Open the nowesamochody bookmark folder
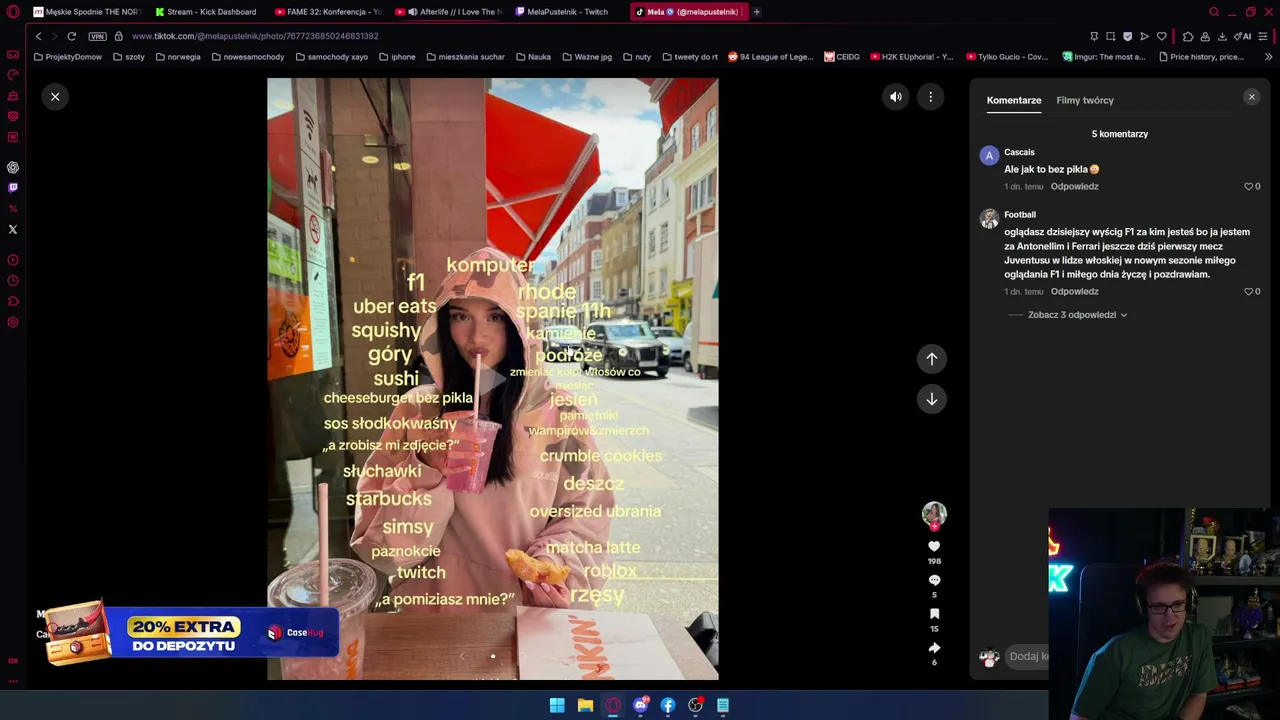Viewport: 1280px width, 720px height. (247, 57)
